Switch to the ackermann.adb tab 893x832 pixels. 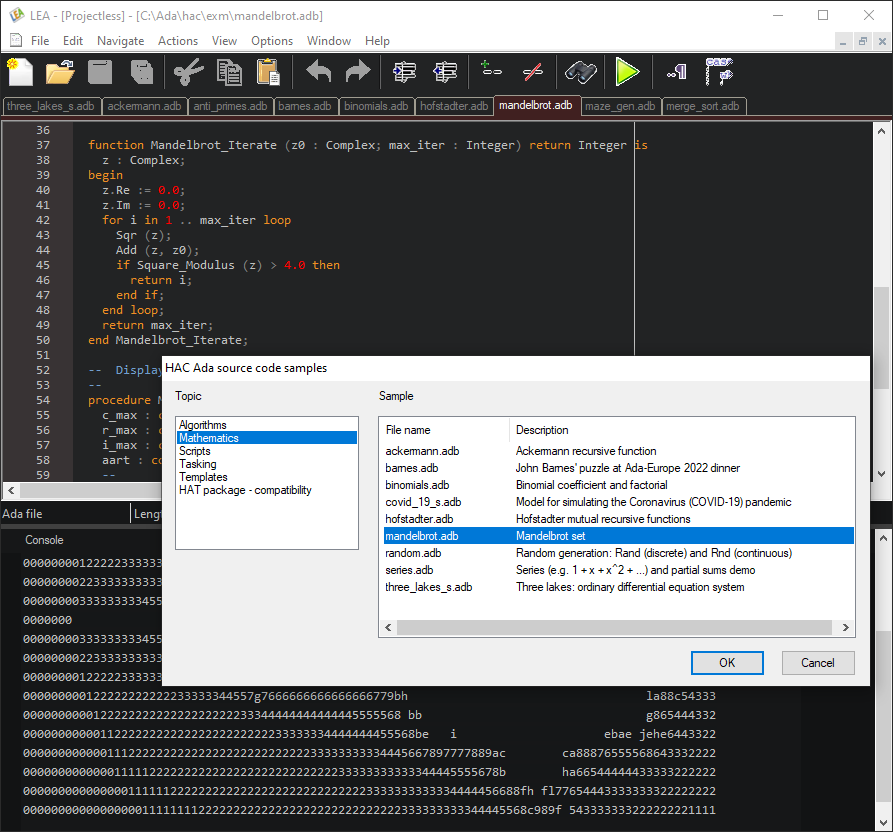coord(144,106)
